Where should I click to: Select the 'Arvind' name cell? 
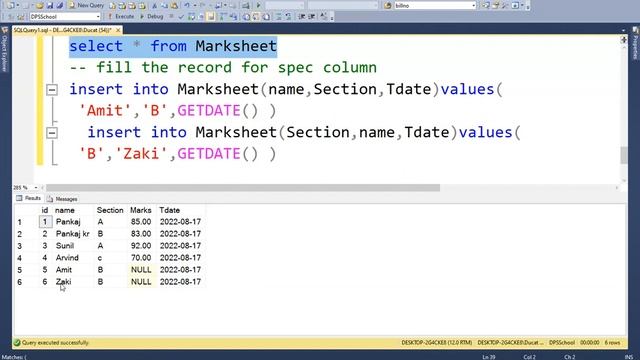coord(67,258)
